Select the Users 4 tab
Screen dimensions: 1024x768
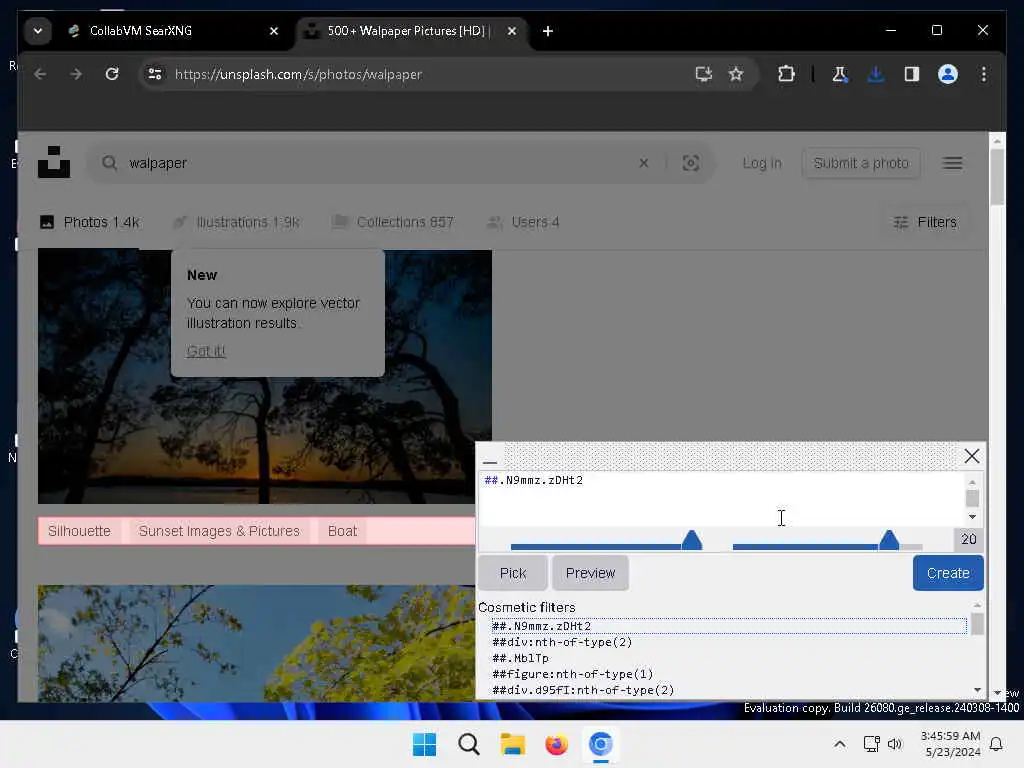(523, 222)
